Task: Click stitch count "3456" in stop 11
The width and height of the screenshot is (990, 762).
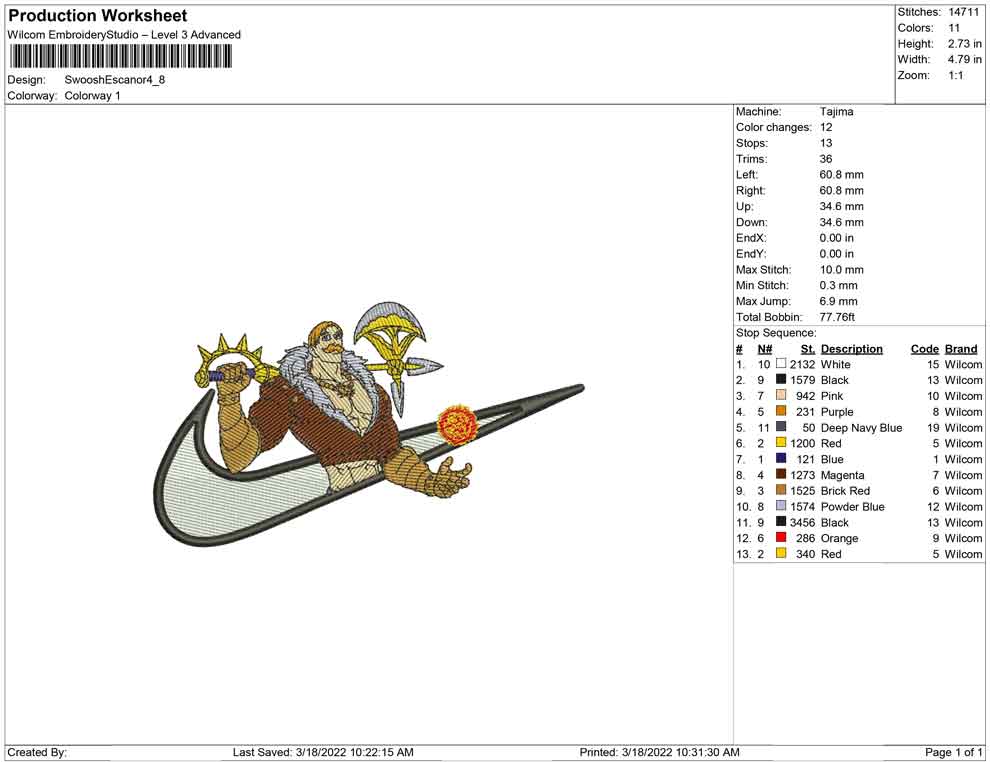Action: pos(802,522)
